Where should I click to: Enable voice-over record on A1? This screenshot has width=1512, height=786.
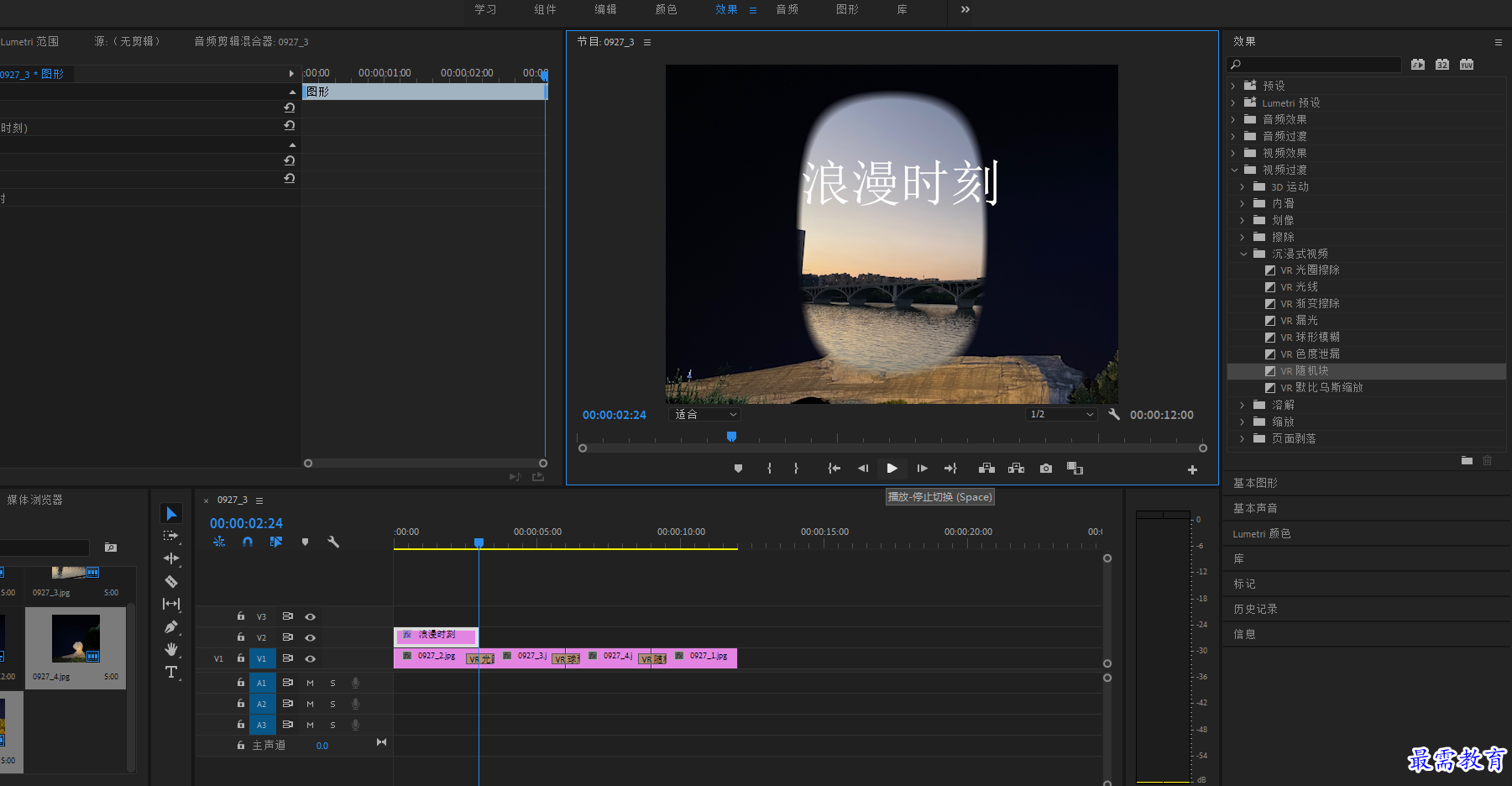[x=355, y=683]
